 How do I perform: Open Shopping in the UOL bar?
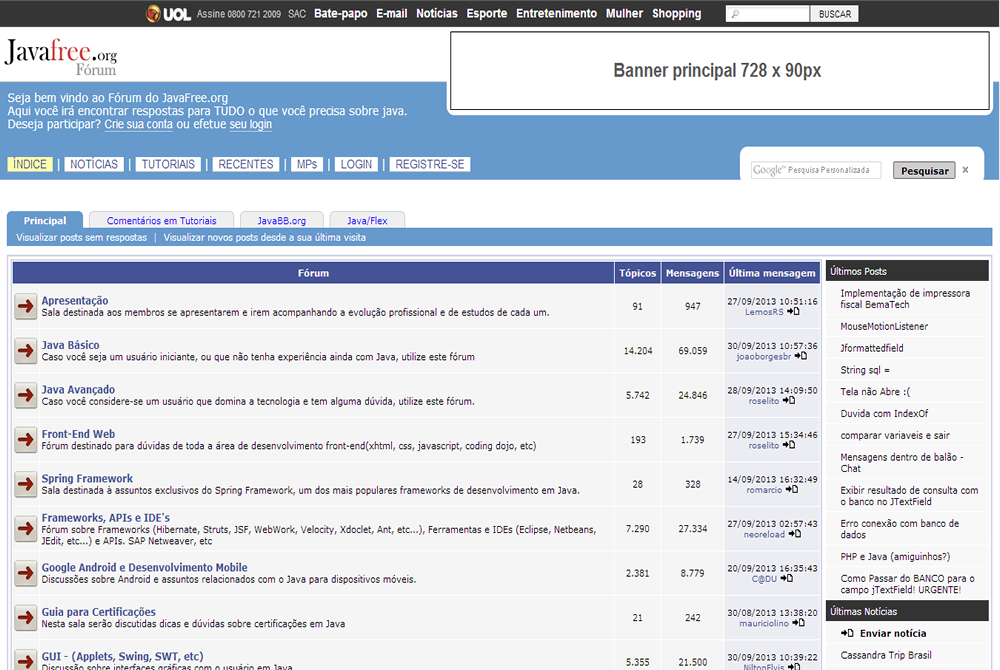click(x=676, y=13)
